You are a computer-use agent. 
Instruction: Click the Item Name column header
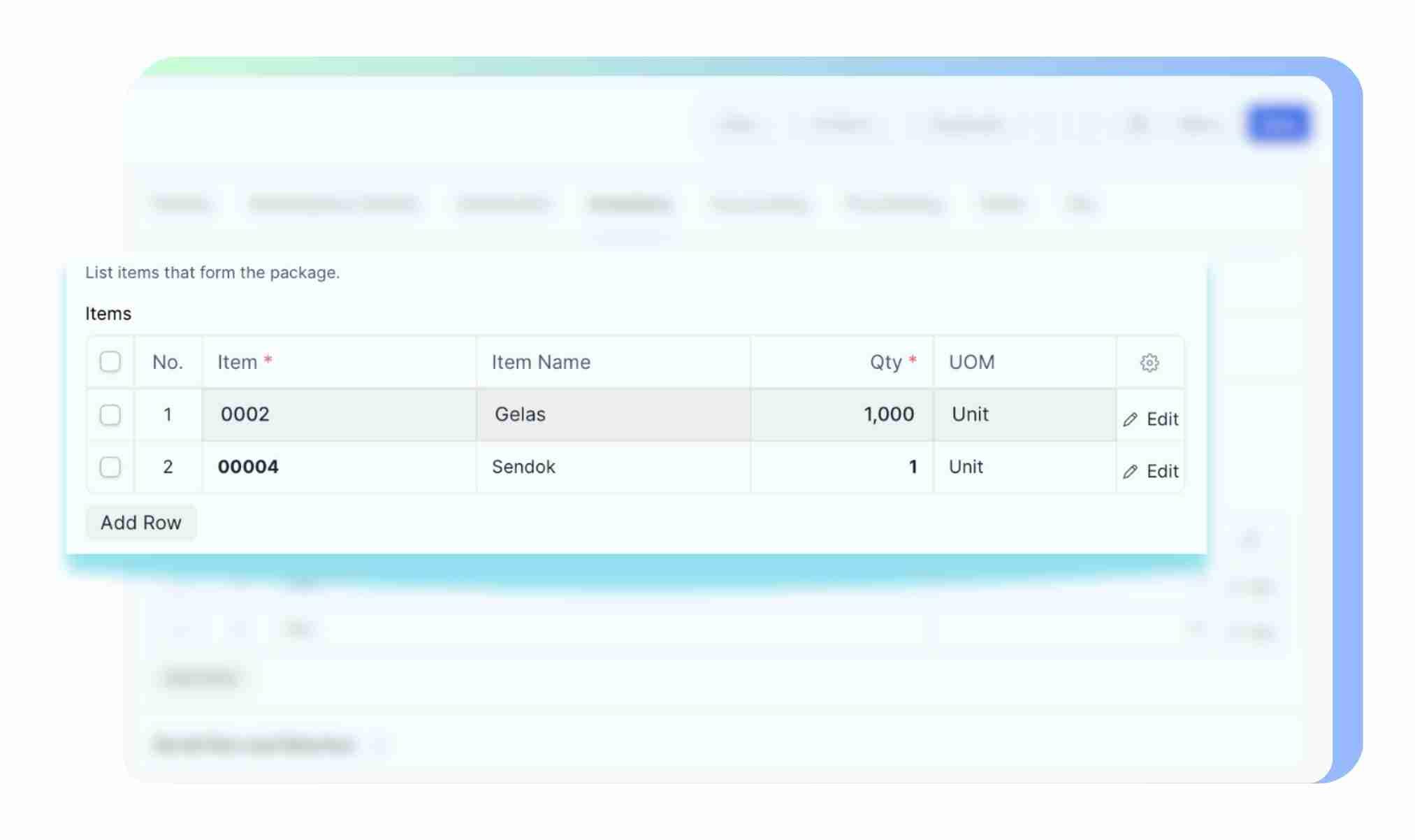541,362
